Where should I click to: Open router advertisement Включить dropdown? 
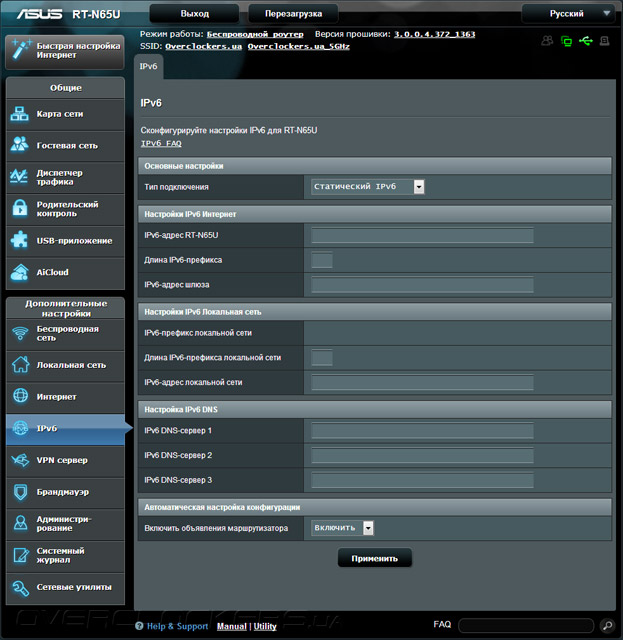point(342,528)
